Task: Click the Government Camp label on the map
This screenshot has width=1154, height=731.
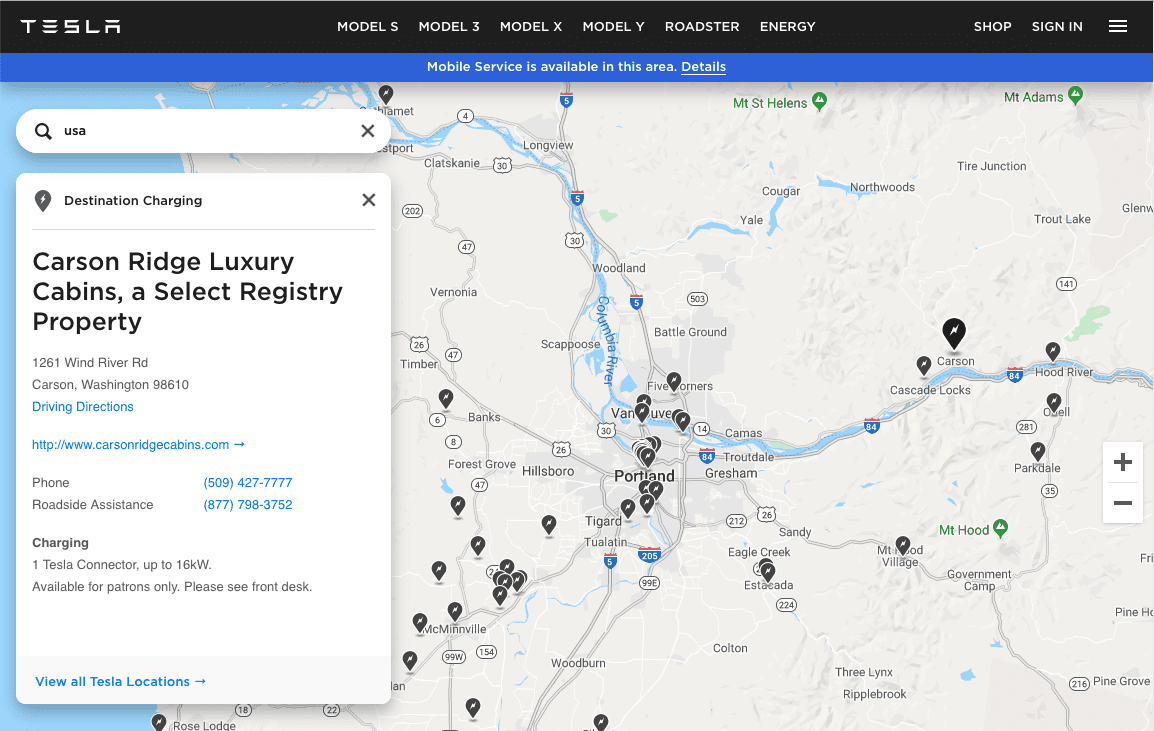Action: click(x=979, y=580)
